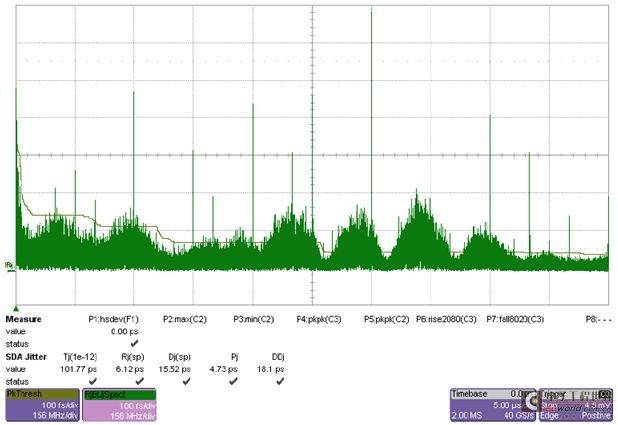Select the P2:max(C2) measurement column
The width and height of the screenshot is (618, 425).
(185, 319)
